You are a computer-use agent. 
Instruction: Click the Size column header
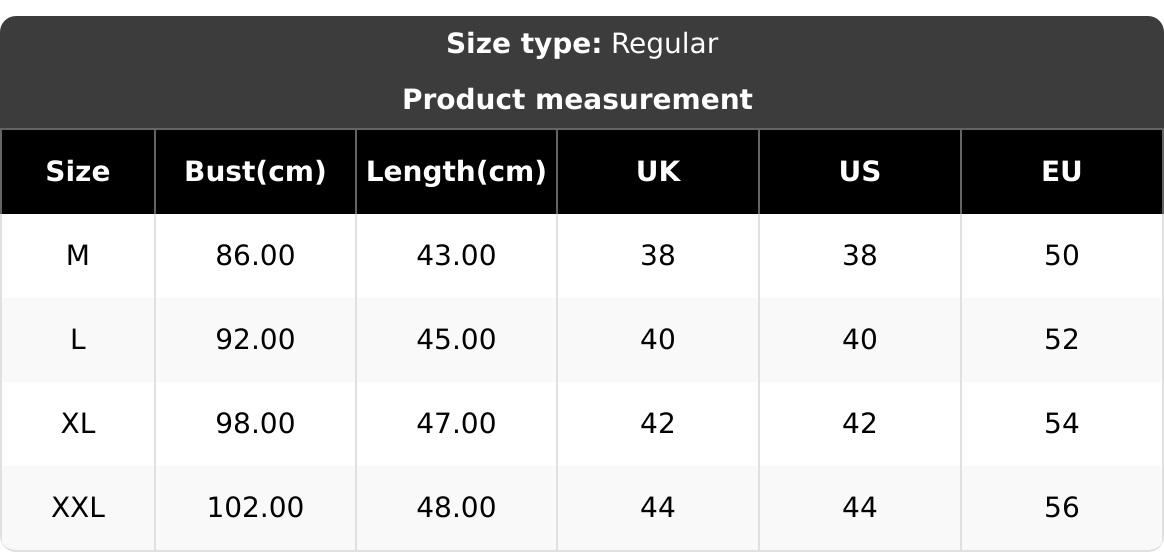coord(78,172)
